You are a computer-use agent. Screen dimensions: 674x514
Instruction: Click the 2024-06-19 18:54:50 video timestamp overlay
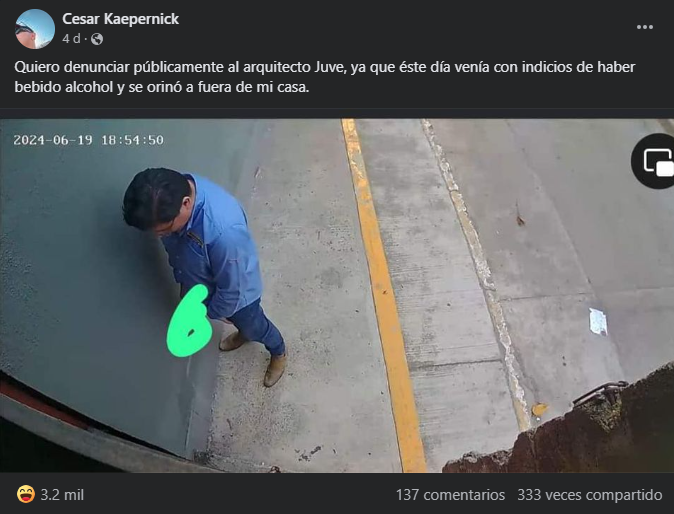89,140
